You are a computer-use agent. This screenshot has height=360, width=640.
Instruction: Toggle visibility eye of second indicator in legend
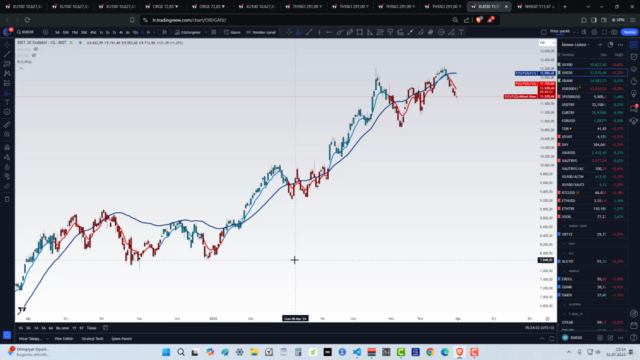click(34, 56)
